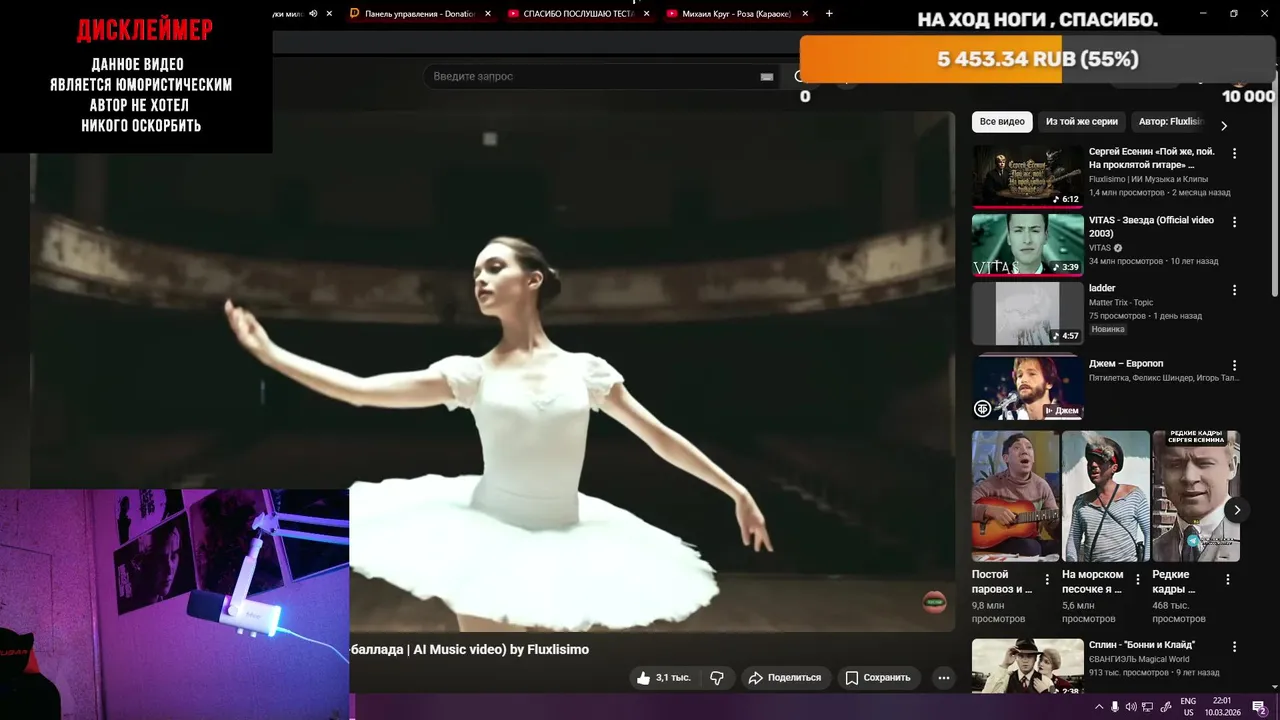This screenshot has height=720, width=1280.
Task: Click the lips avatar watermark on video
Action: (934, 601)
